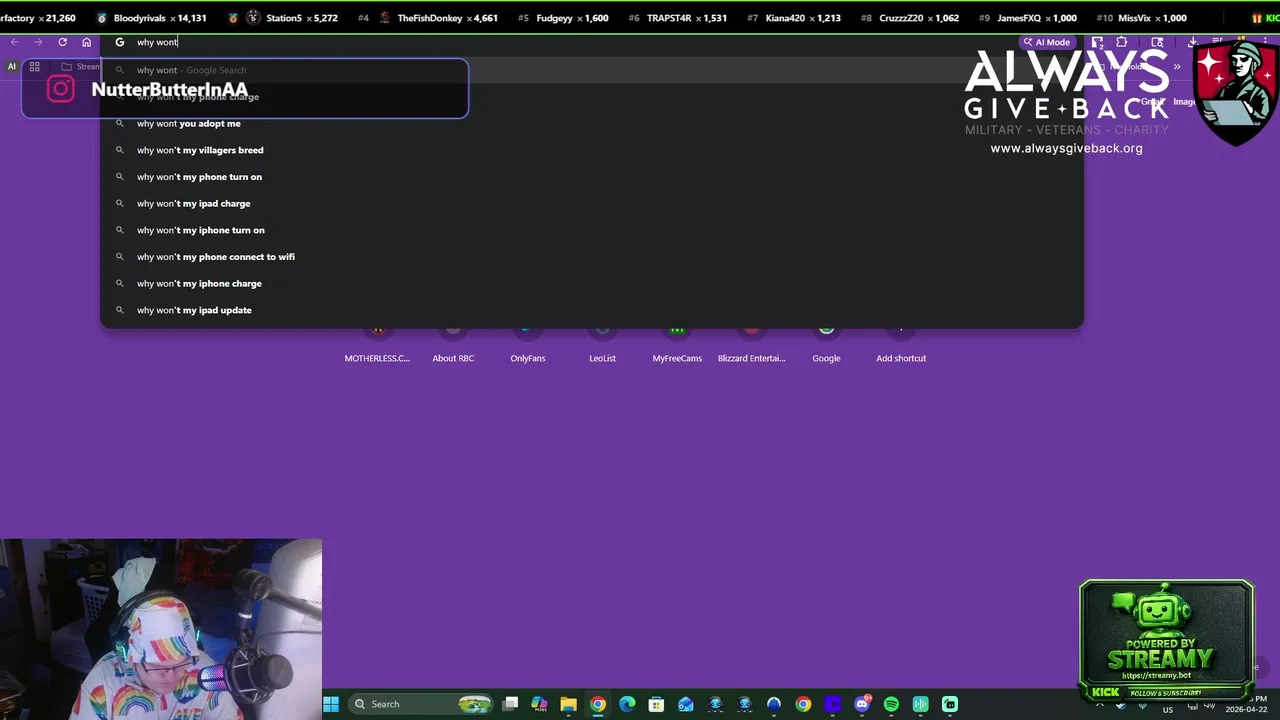The width and height of the screenshot is (1280, 720).
Task: Open File Explorer from taskbar
Action: [568, 704]
